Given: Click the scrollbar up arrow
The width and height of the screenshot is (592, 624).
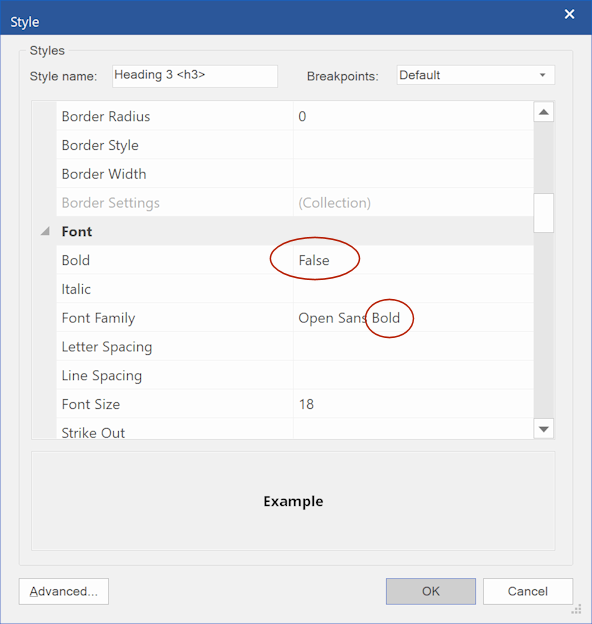Looking at the screenshot, I should (544, 112).
